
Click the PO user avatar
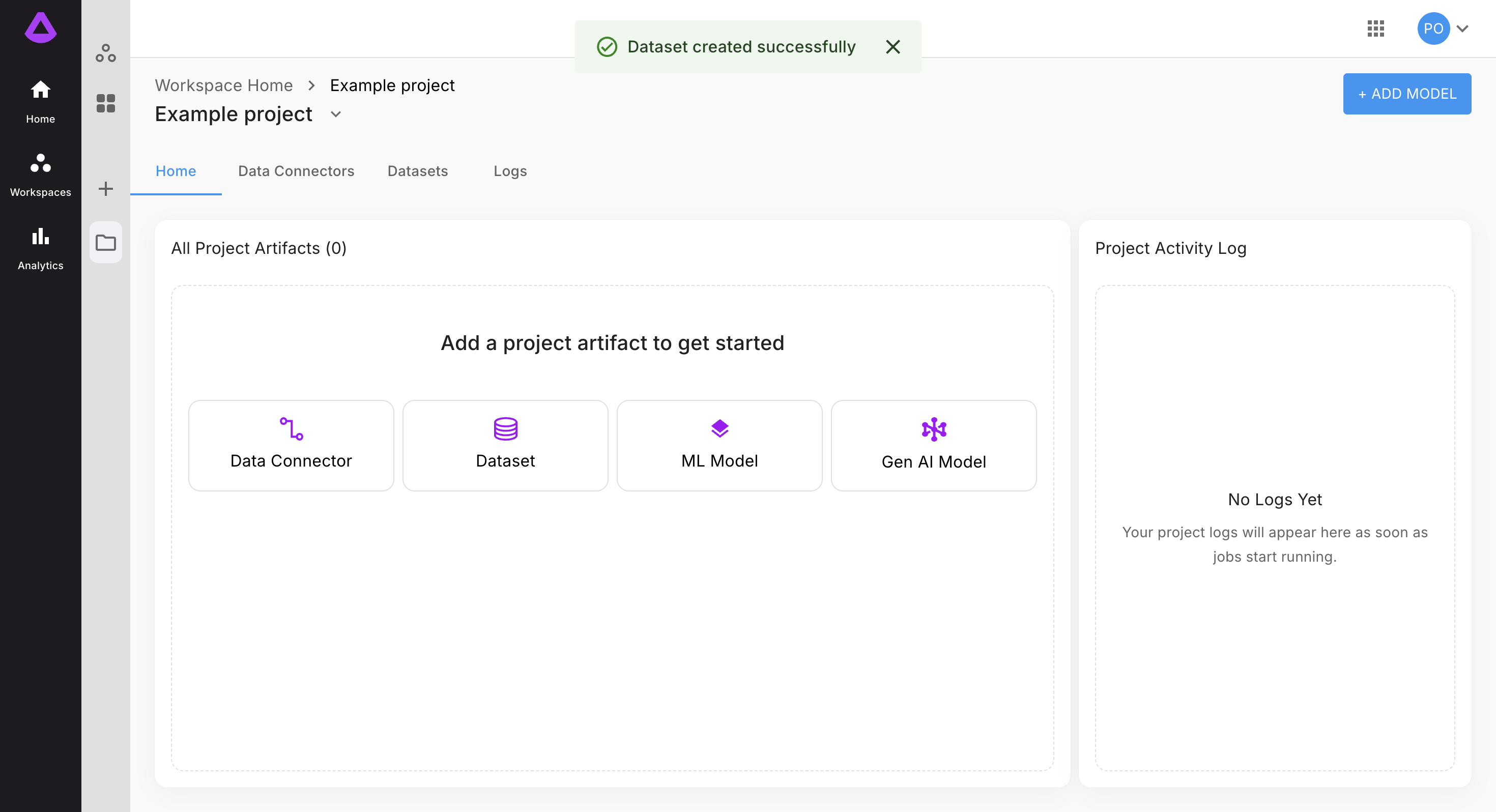coord(1433,28)
